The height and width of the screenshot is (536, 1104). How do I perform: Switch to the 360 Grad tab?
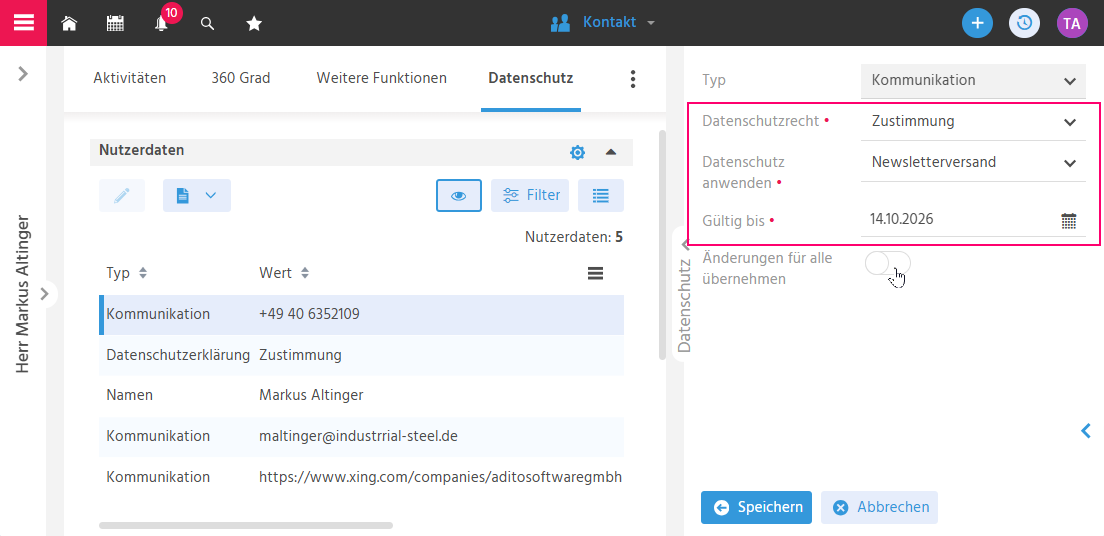point(241,78)
